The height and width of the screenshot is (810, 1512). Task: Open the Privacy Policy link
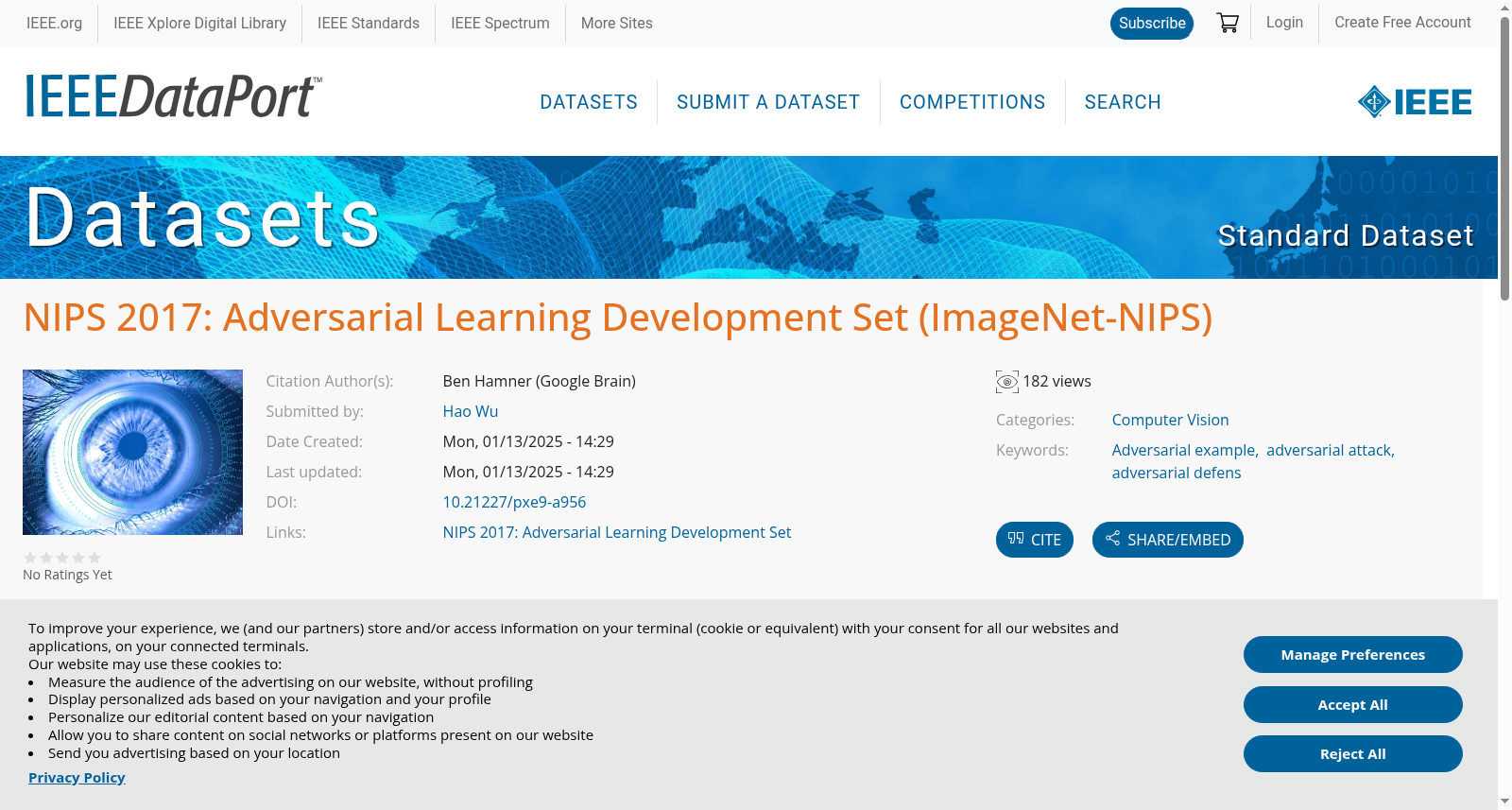click(x=77, y=778)
